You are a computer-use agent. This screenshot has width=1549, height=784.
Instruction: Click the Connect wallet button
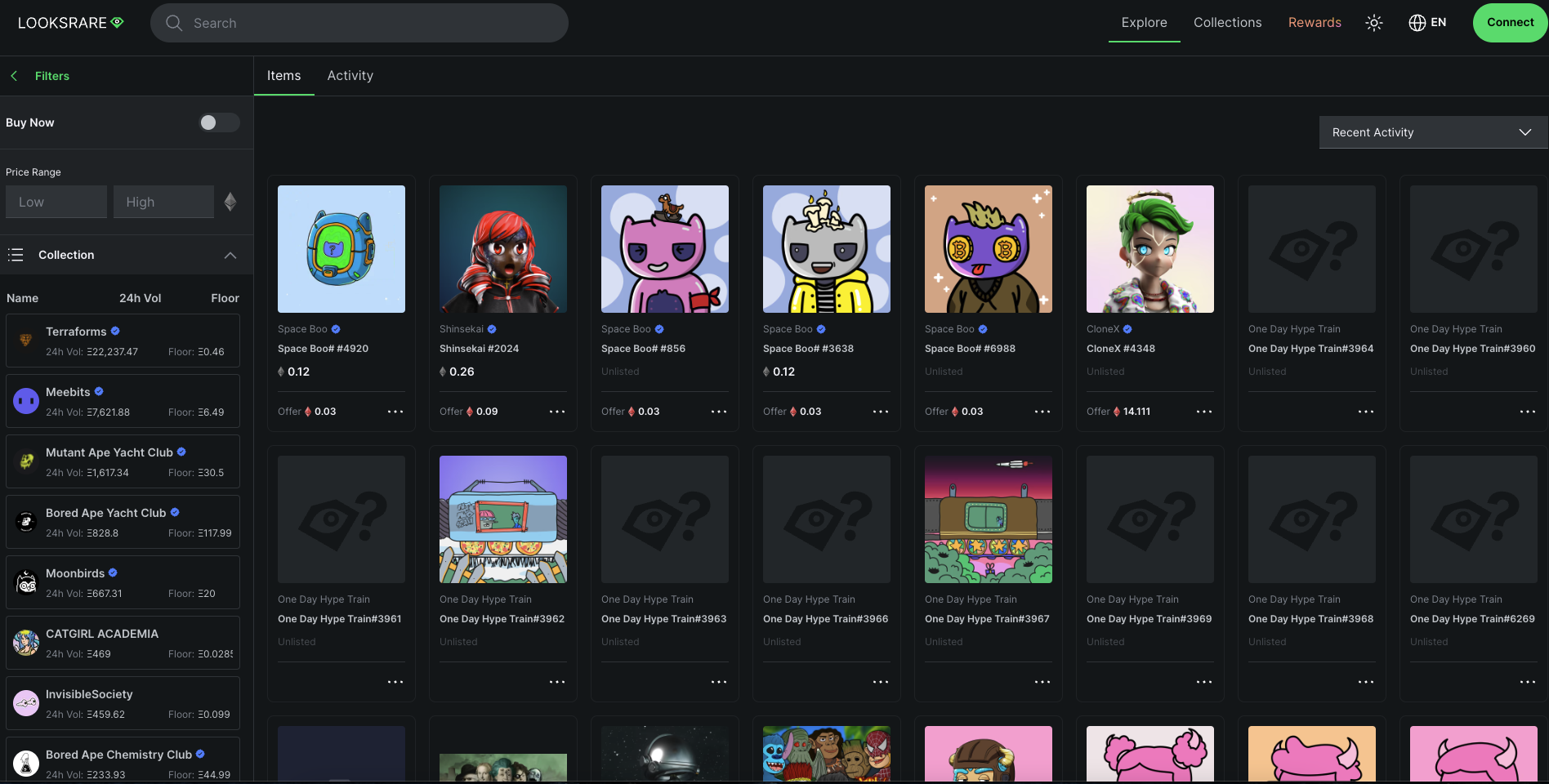click(1510, 23)
